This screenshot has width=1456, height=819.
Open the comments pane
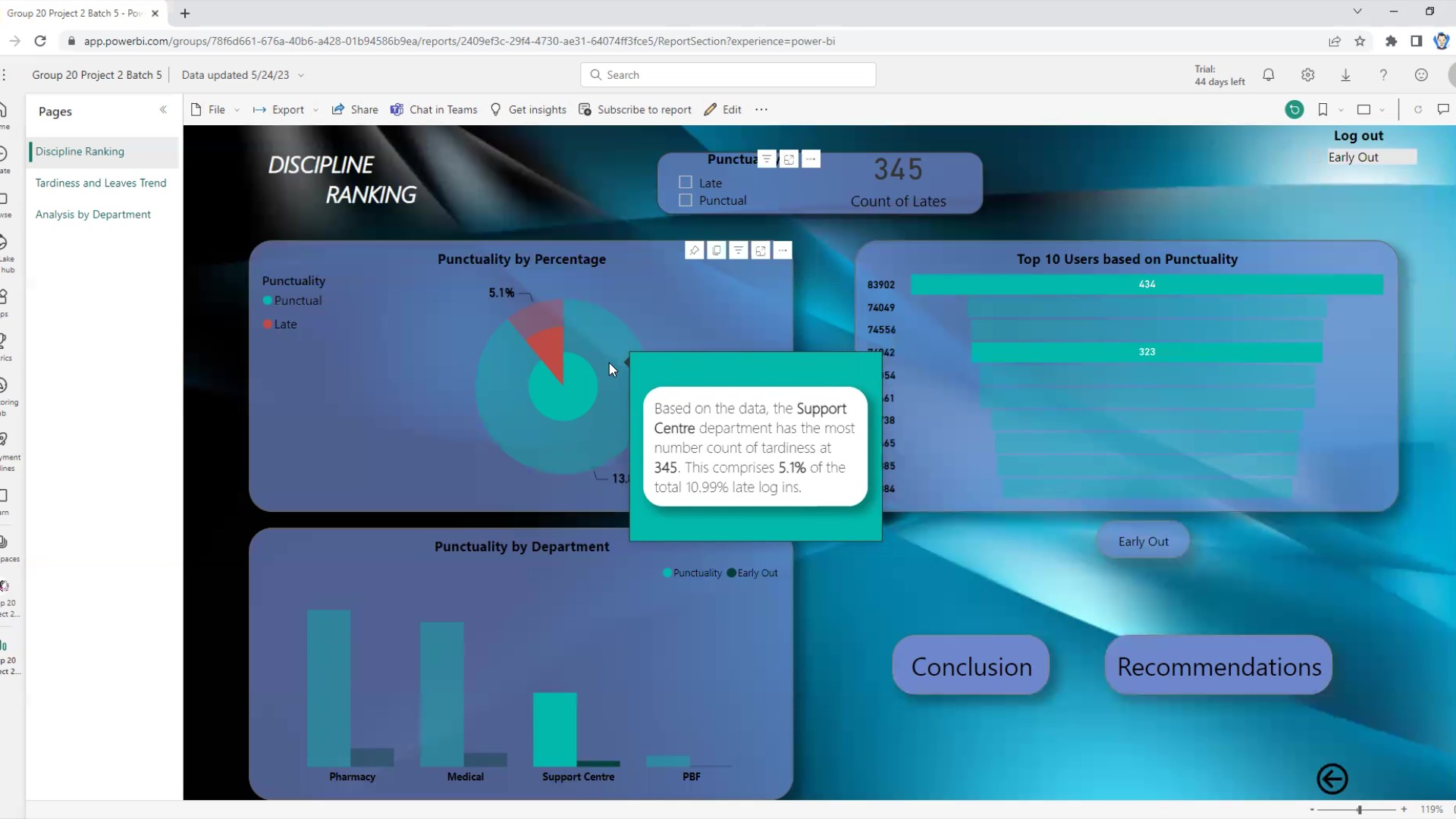(x=1442, y=110)
